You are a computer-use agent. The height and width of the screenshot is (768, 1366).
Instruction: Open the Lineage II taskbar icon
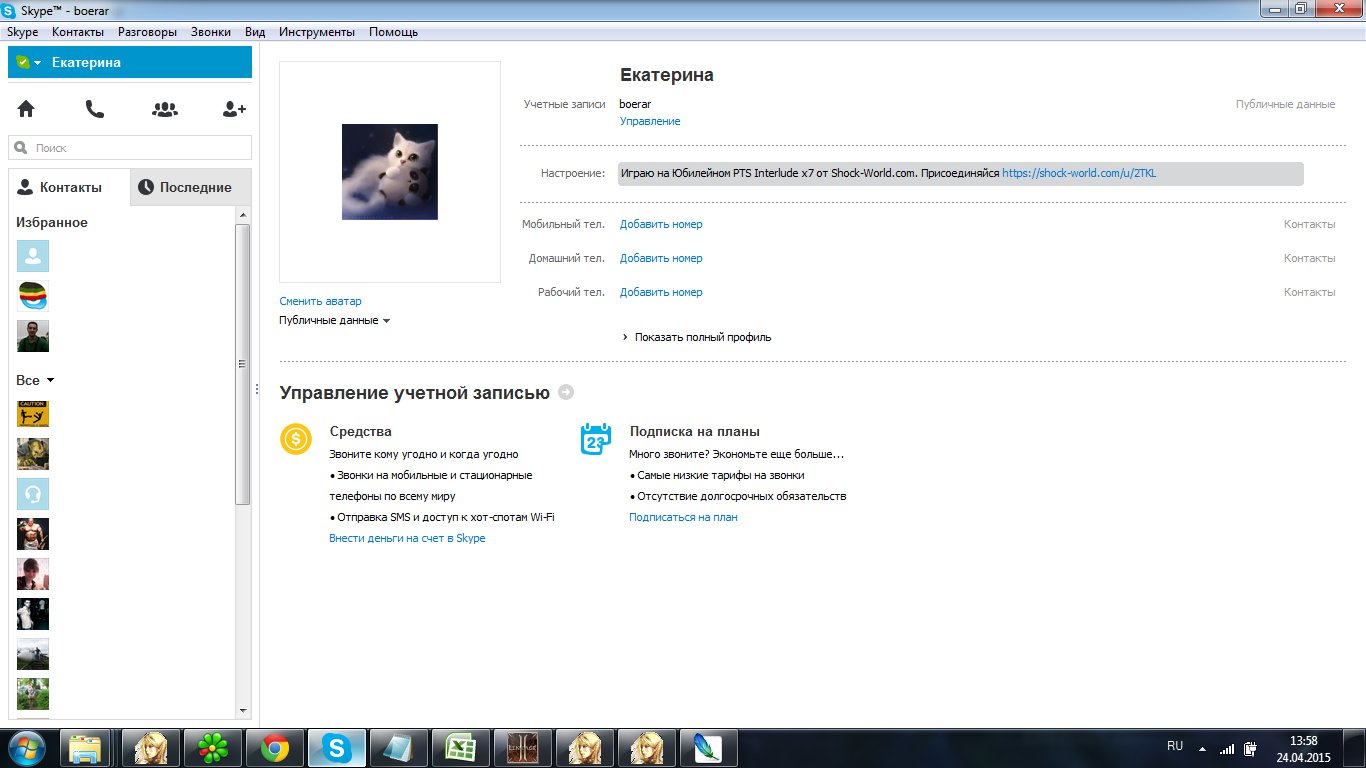522,747
